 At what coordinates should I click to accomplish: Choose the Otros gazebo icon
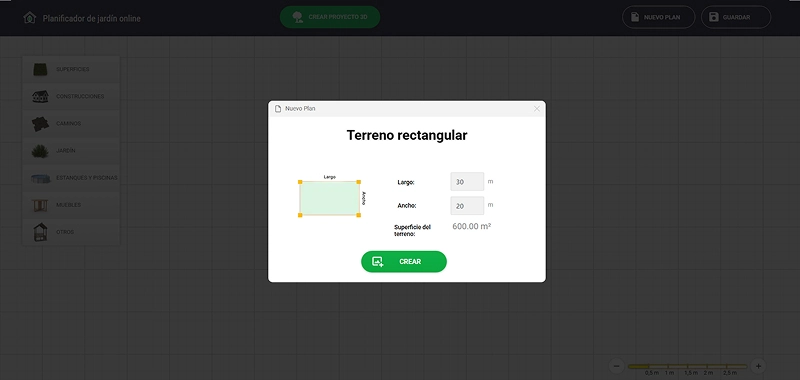[x=40, y=232]
